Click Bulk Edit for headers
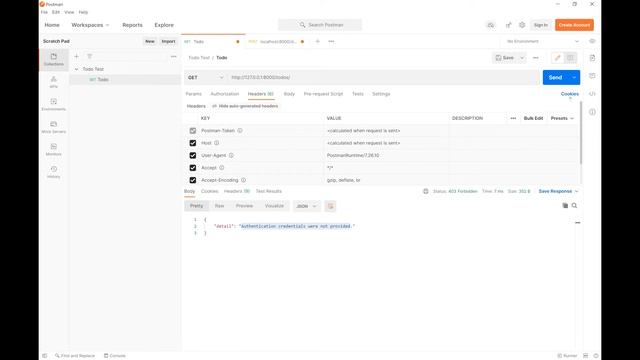This screenshot has width=640, height=360. coord(533,118)
